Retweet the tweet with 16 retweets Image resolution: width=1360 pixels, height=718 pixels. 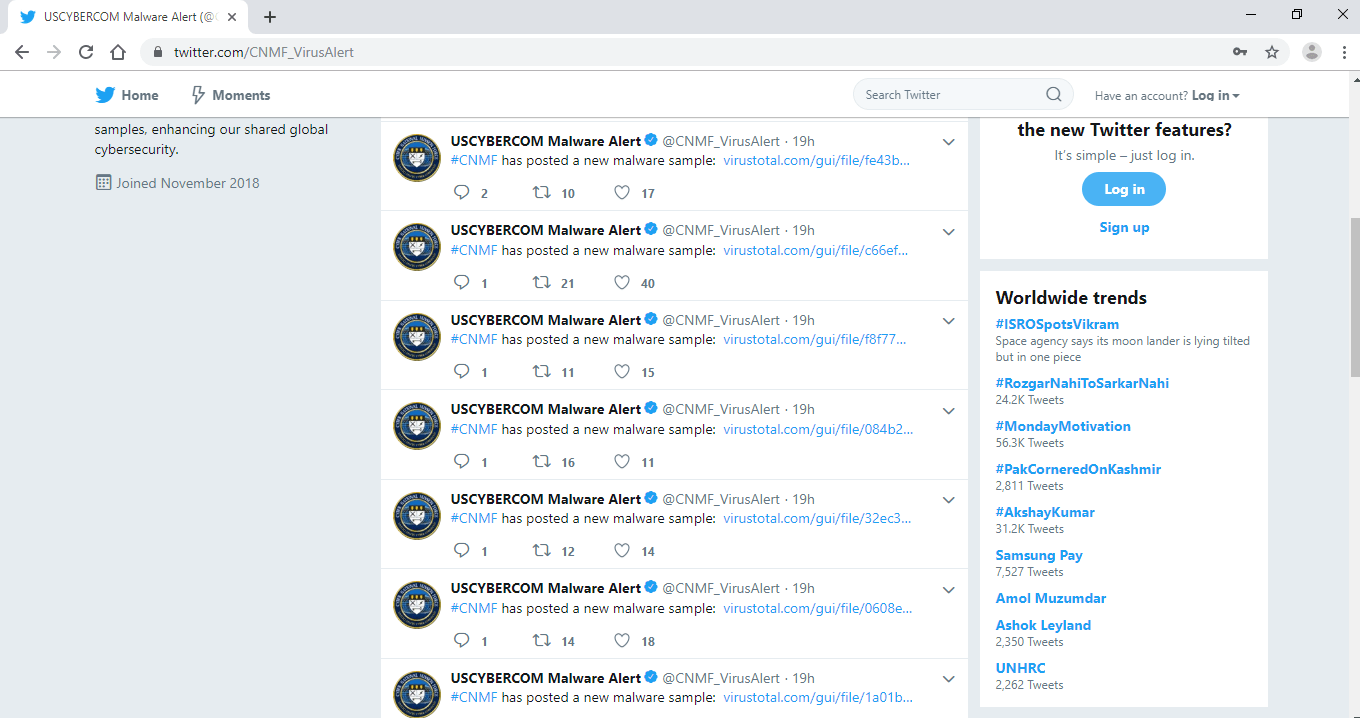click(542, 462)
